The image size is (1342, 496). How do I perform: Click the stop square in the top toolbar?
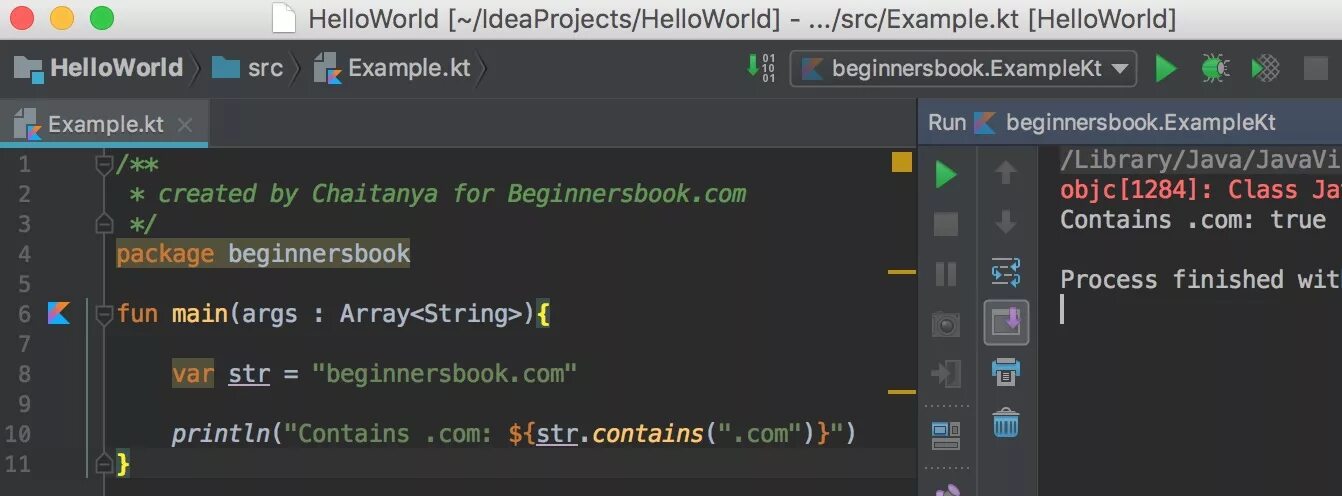tap(1316, 68)
